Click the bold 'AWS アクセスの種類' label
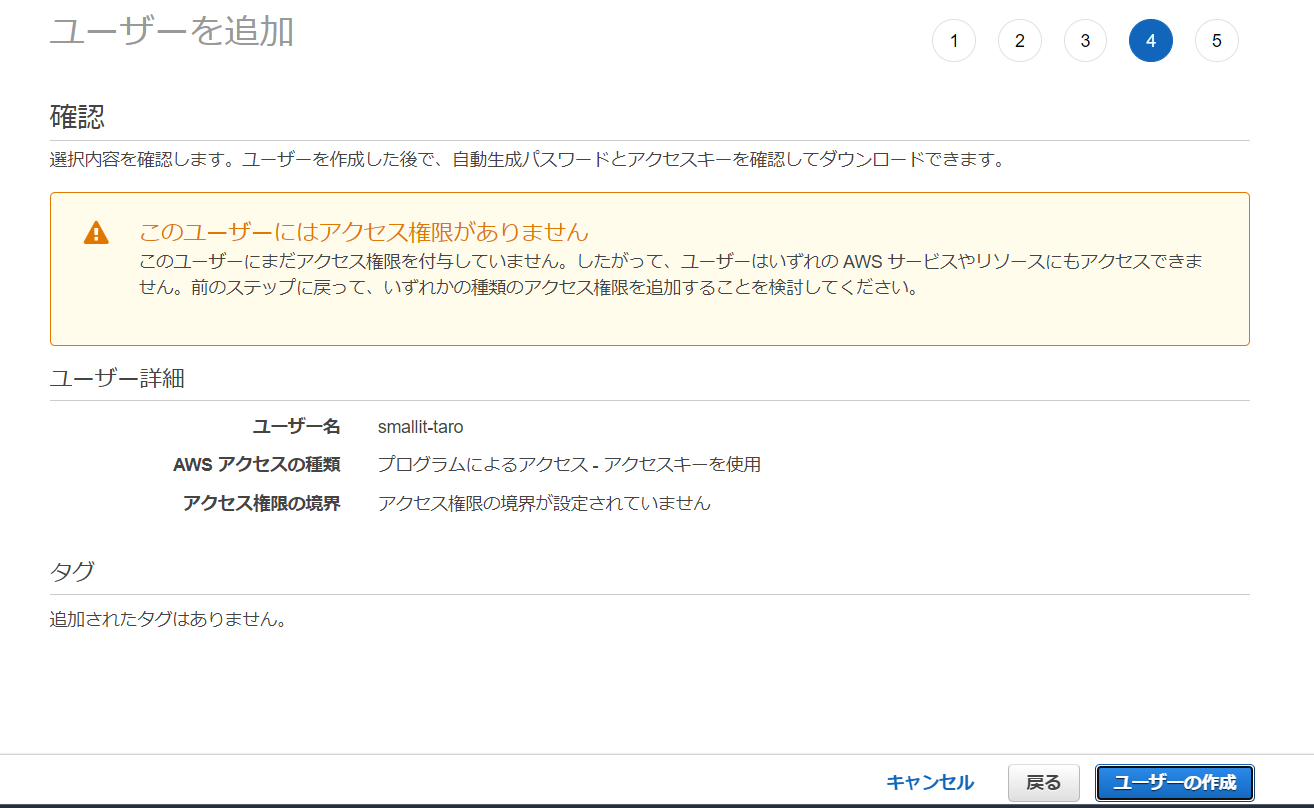Viewport: 1314px width, 808px height. pyautogui.click(x=257, y=465)
